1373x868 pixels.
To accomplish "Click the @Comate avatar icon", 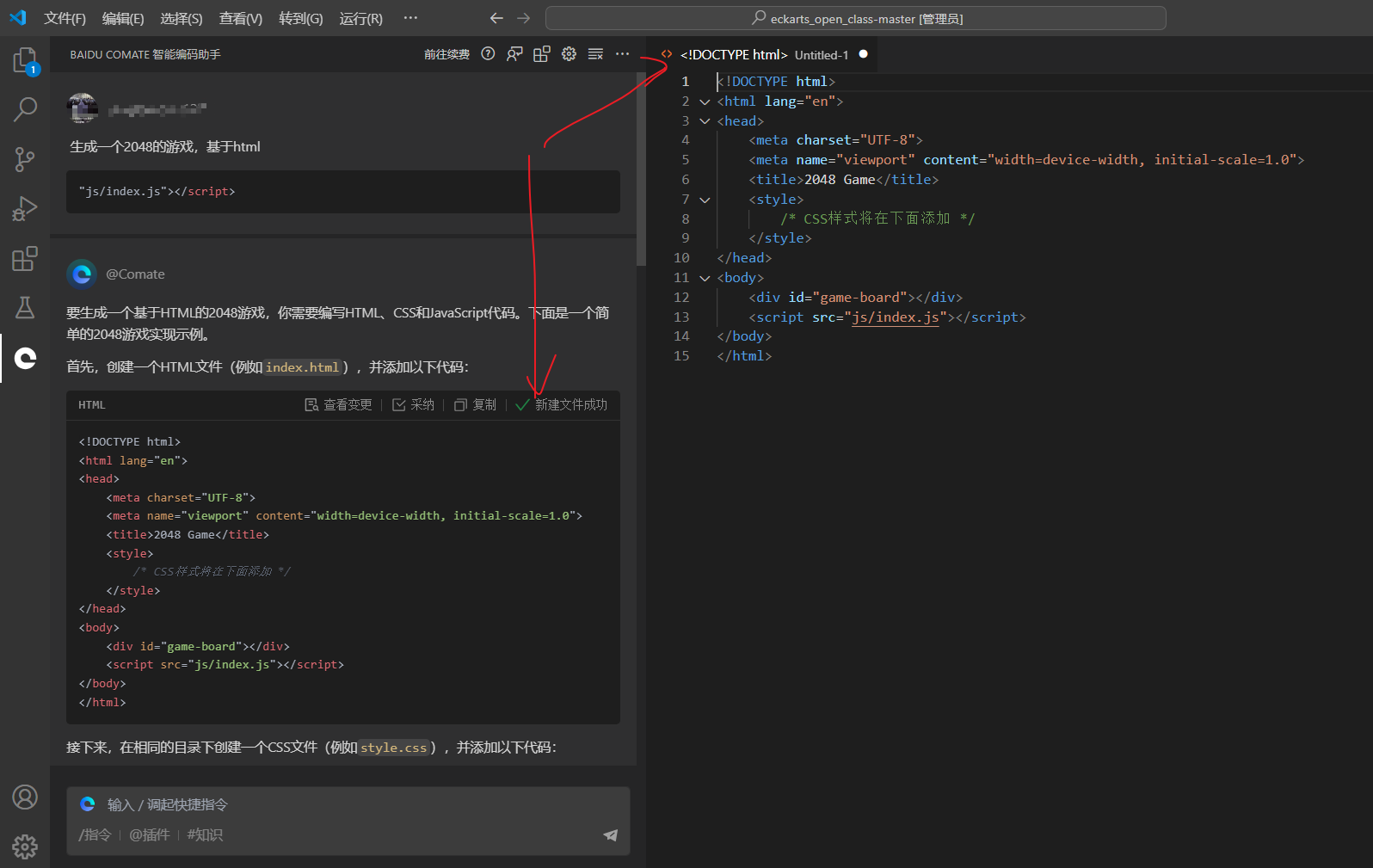I will [x=82, y=274].
